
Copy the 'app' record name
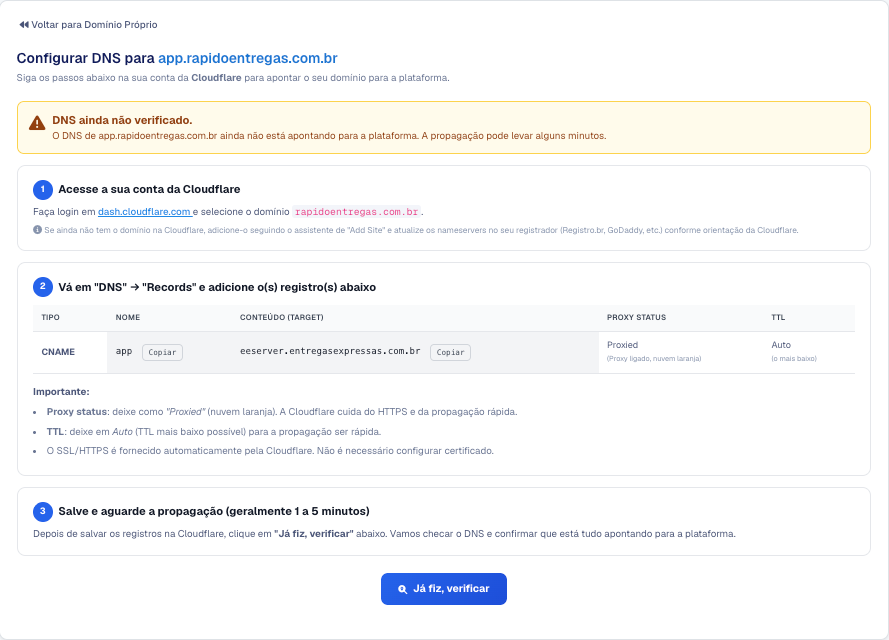point(162,352)
